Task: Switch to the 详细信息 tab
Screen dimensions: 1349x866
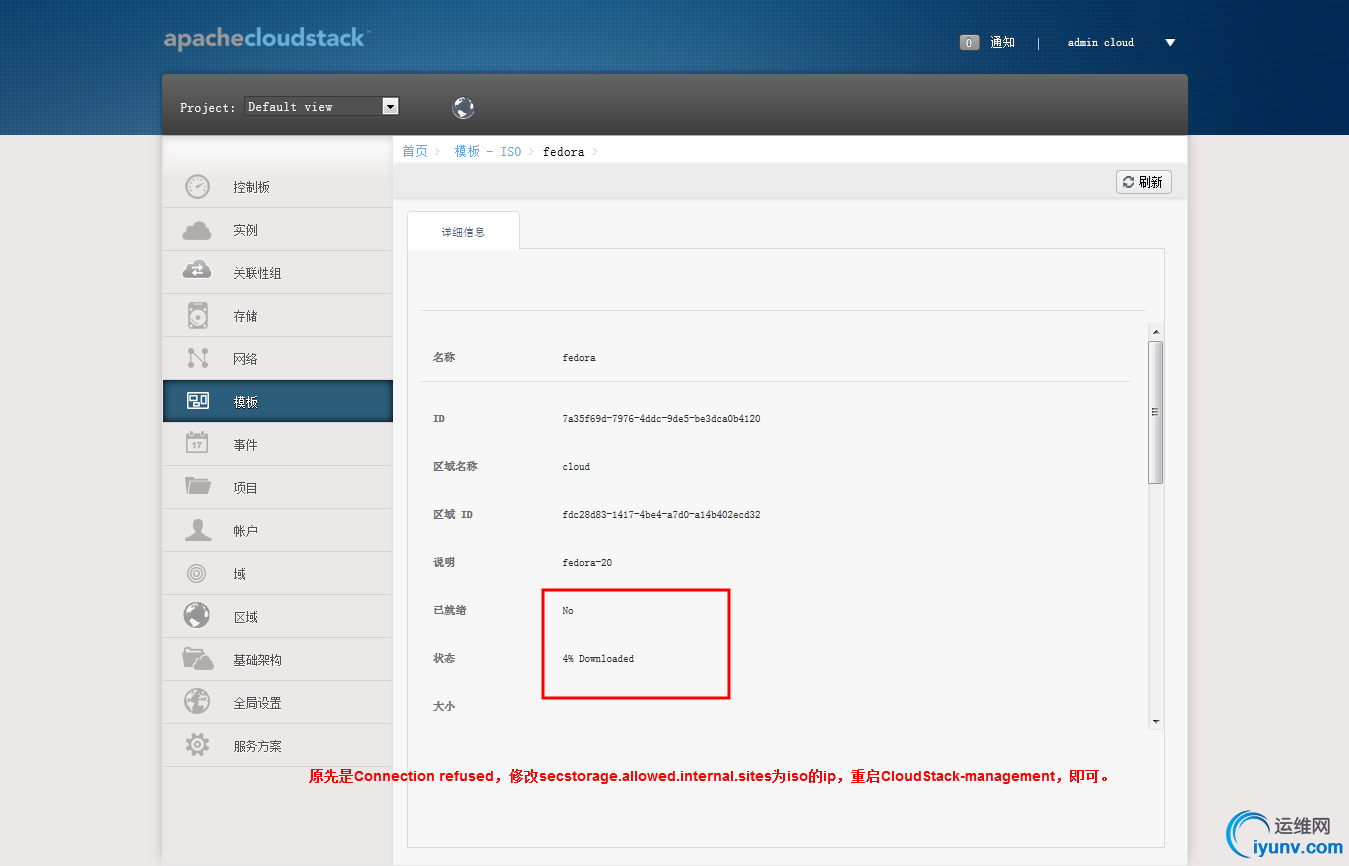Action: pyautogui.click(x=463, y=231)
